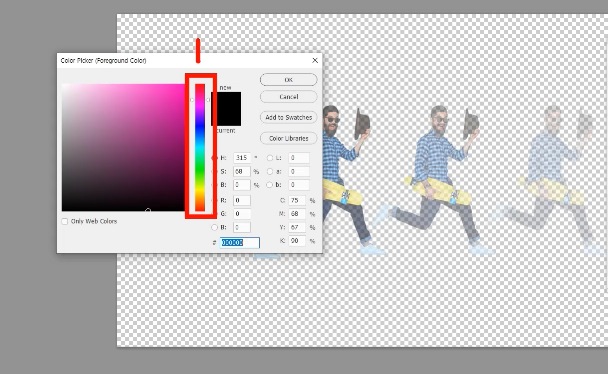Click the Green (G) value field
The width and height of the screenshot is (608, 374).
click(x=242, y=214)
